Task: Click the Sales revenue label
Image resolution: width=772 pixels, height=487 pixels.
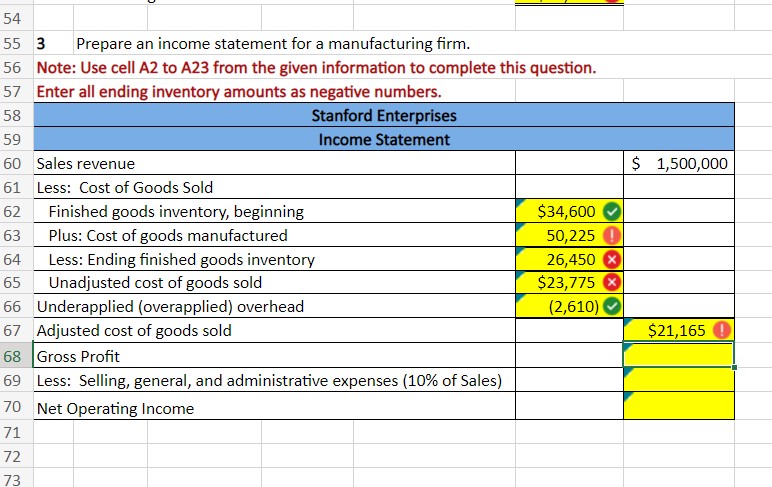Action: tap(86, 163)
